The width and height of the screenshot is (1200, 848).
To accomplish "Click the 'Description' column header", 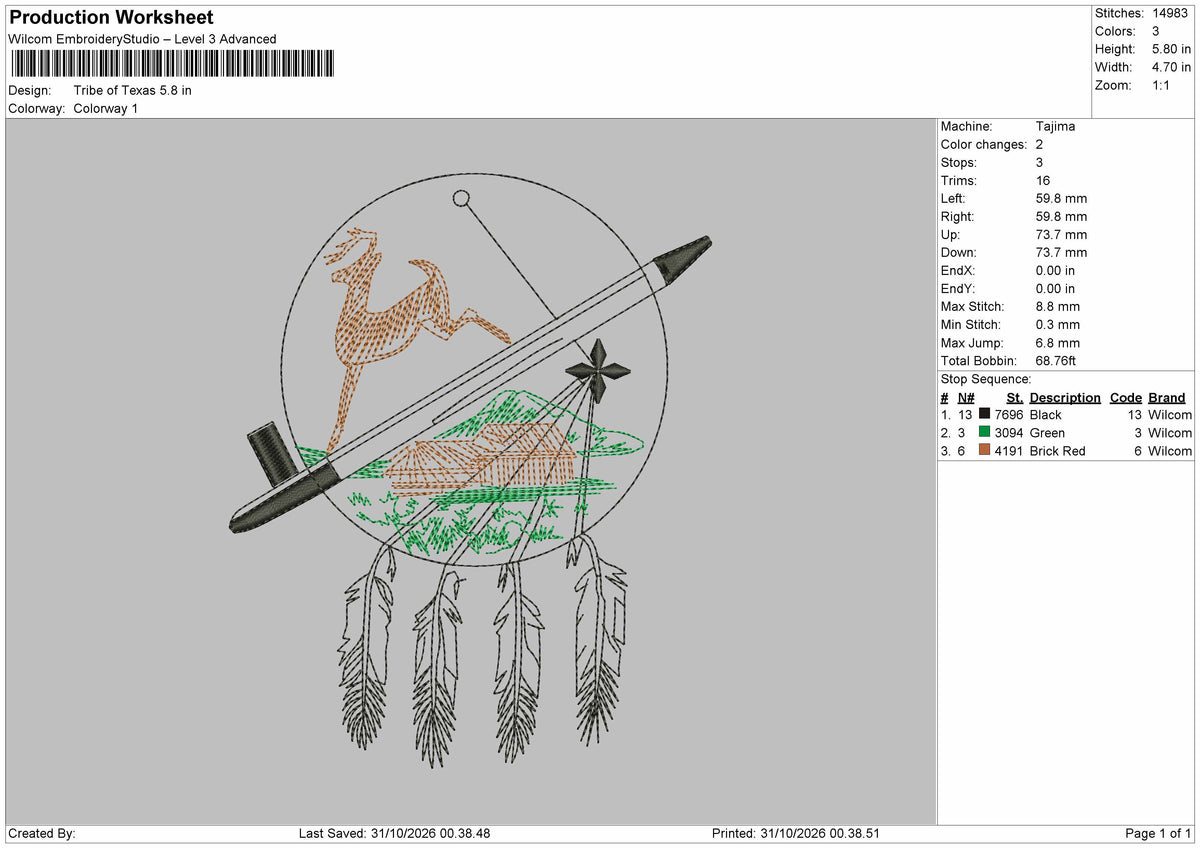I will [x=1065, y=397].
